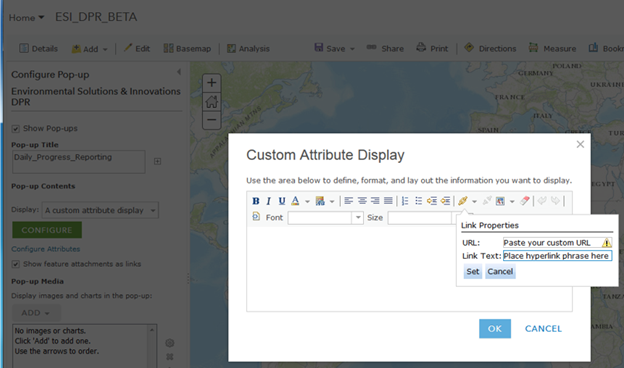Click the remove link icon

coord(487,201)
